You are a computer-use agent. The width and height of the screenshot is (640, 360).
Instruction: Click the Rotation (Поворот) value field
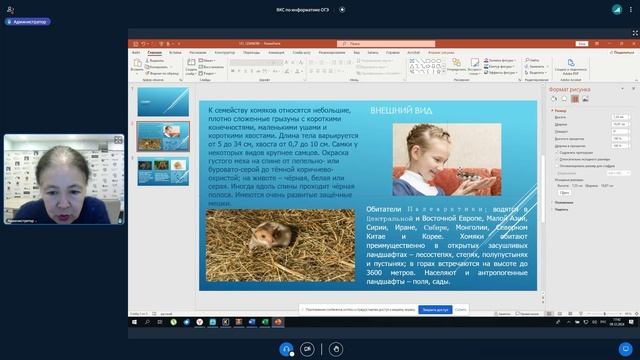620,131
